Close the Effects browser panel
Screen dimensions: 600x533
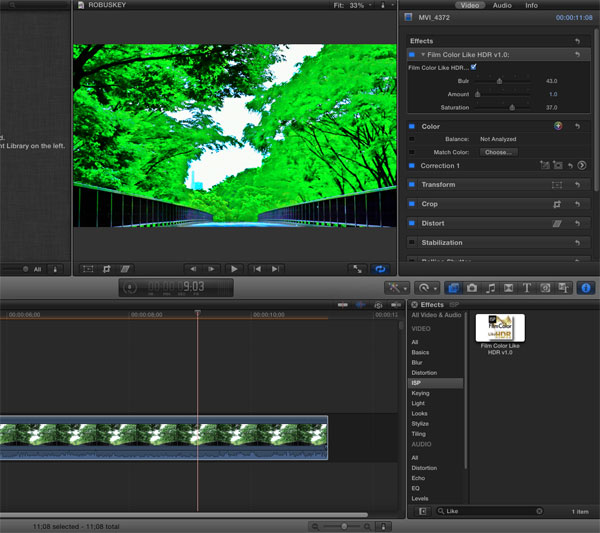tap(414, 305)
